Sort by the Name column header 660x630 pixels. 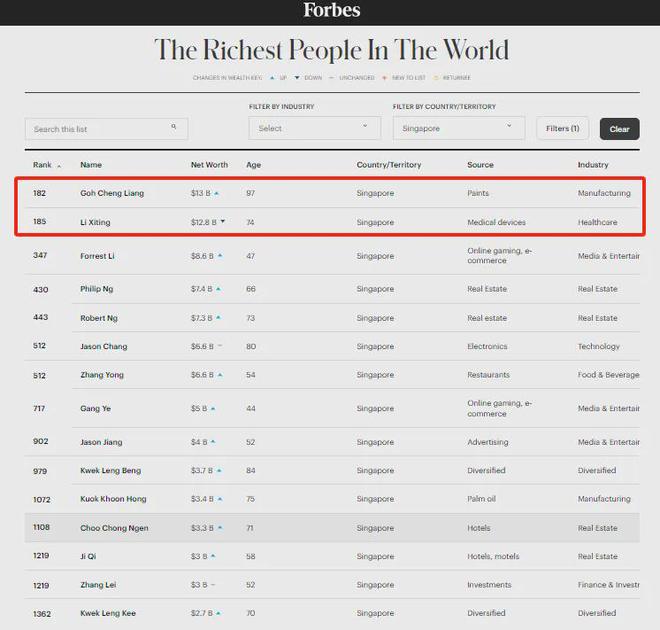[x=91, y=165]
